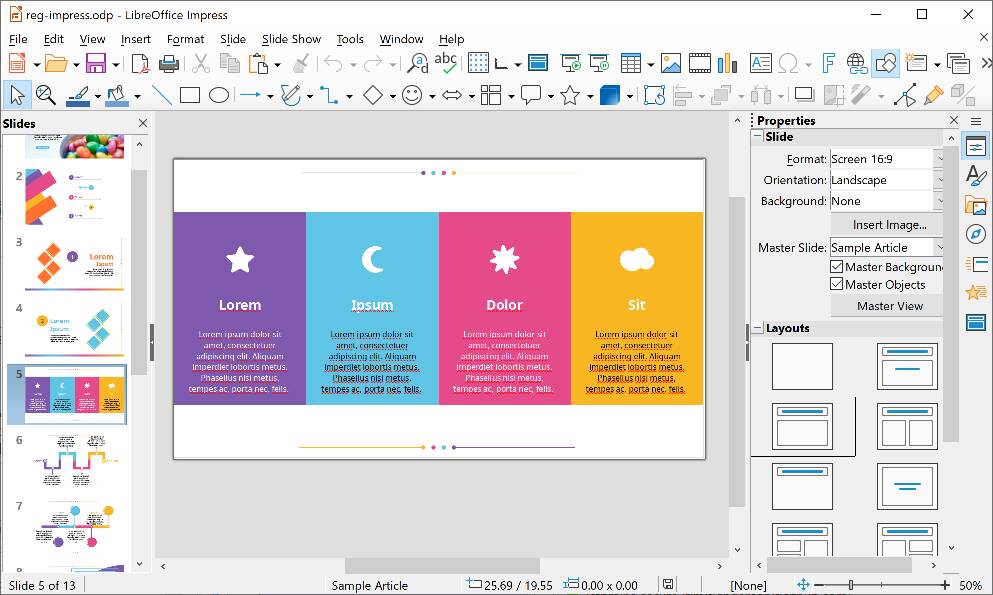Open the Master Slide dropdown
This screenshot has width=993, height=595.
(x=941, y=247)
